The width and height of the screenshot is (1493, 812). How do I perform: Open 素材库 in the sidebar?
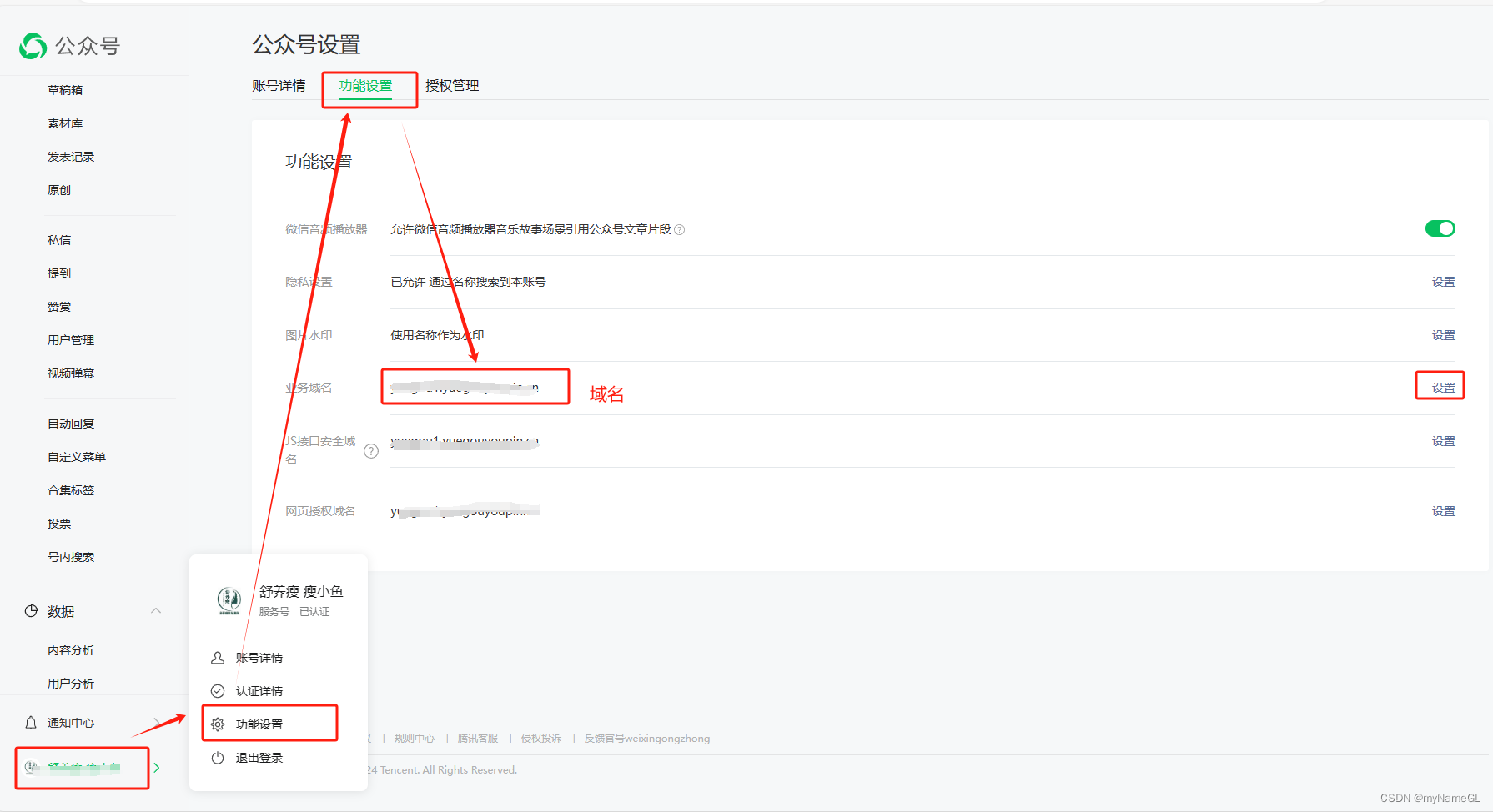coord(65,123)
